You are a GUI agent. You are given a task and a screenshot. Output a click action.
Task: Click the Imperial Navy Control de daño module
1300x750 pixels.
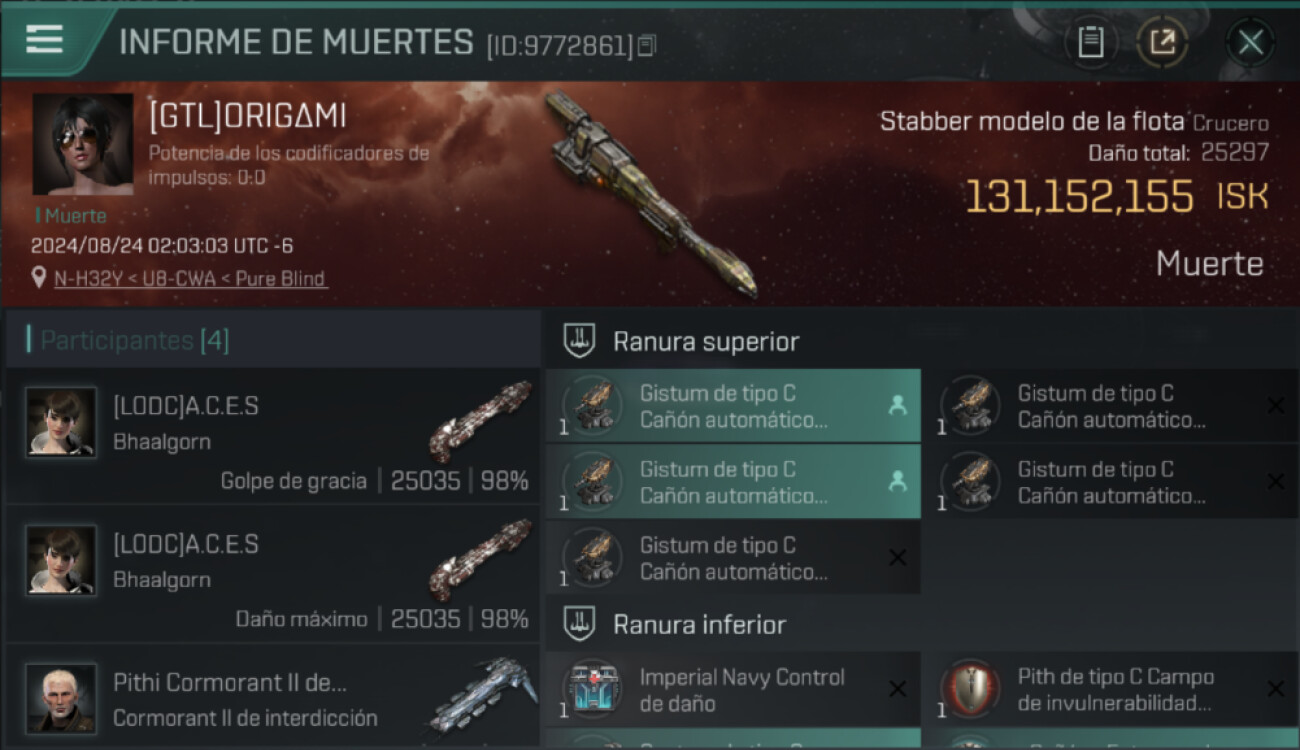[x=733, y=690]
